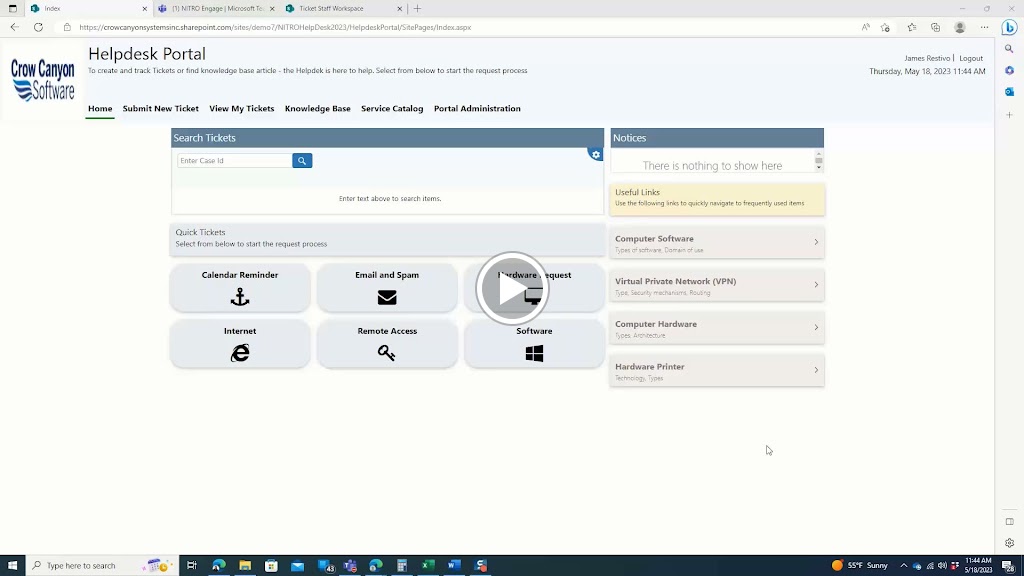Open View My Tickets menu item
The image size is (1024, 576).
click(242, 108)
